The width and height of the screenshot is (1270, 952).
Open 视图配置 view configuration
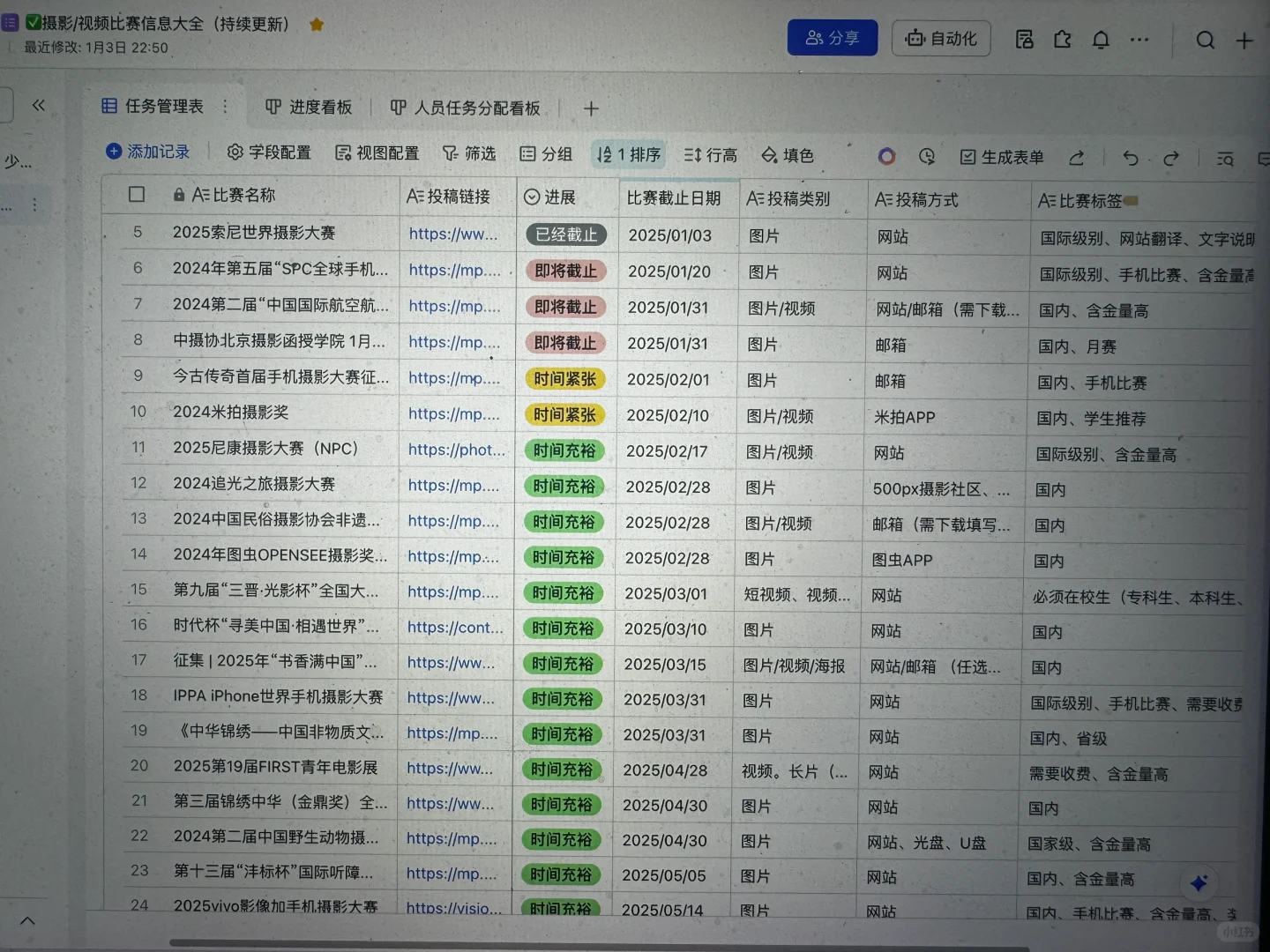pyautogui.click(x=377, y=153)
